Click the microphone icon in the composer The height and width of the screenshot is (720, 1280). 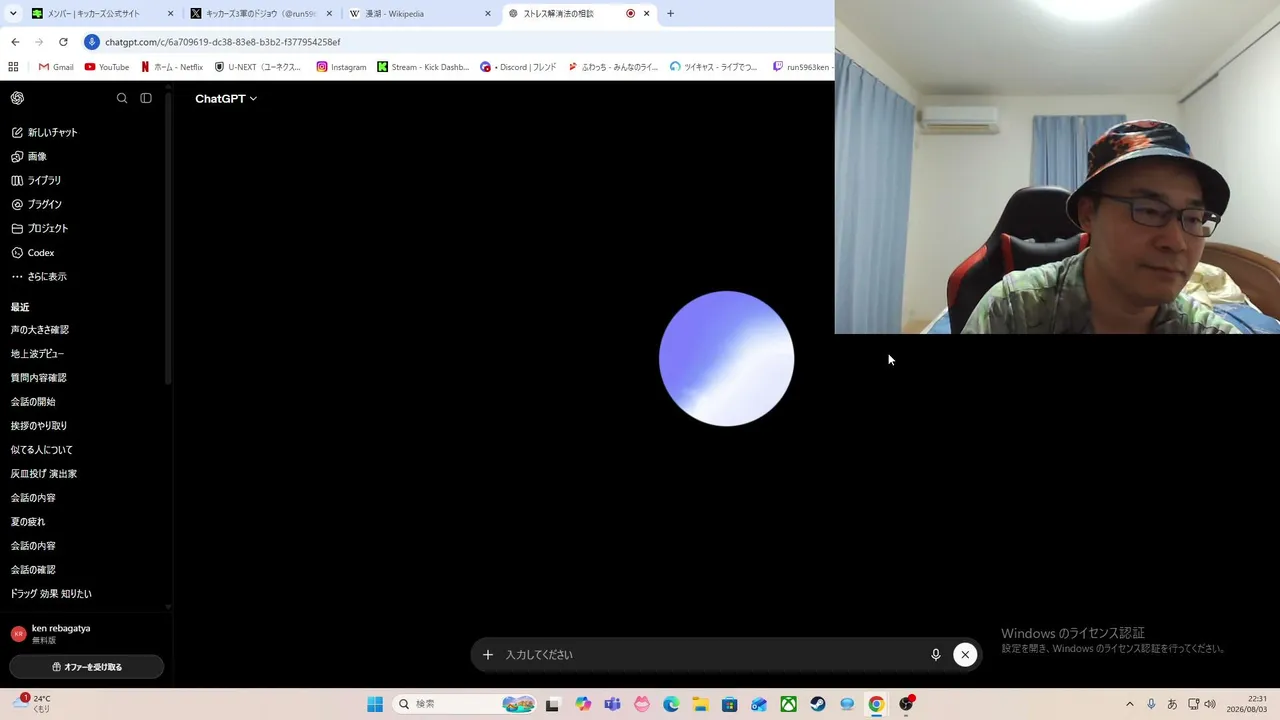click(x=936, y=655)
